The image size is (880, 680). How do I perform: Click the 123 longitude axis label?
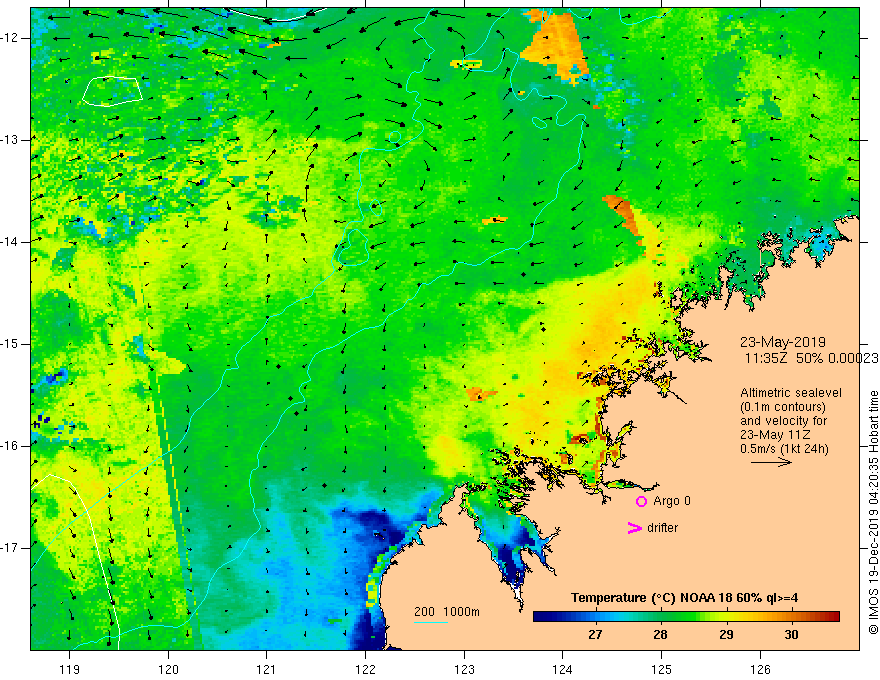click(464, 669)
